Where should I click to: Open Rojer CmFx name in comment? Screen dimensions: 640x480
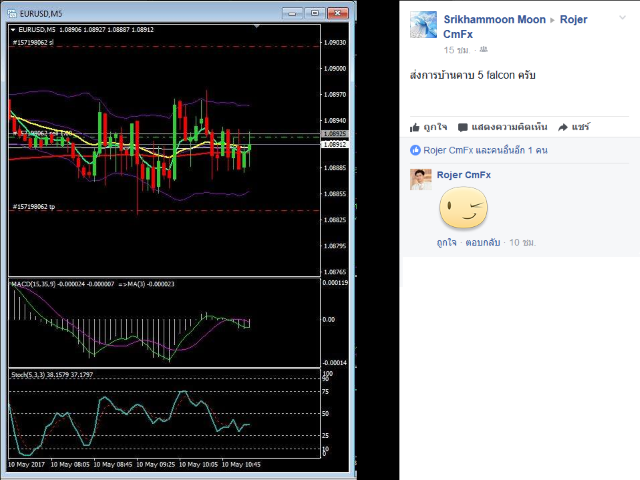pyautogui.click(x=464, y=175)
